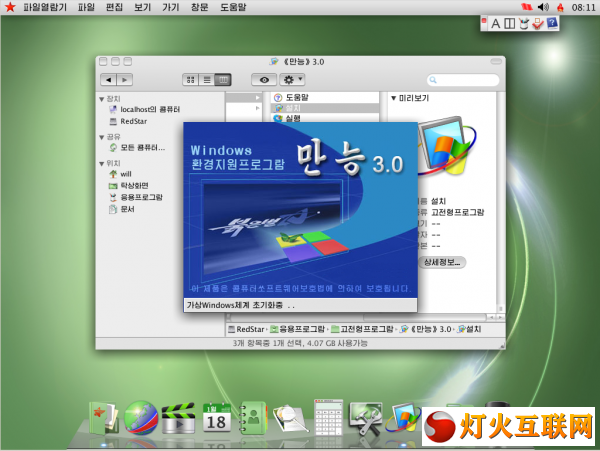Click the speaker volume icon
The width and height of the screenshot is (600, 451).
tap(543, 7)
